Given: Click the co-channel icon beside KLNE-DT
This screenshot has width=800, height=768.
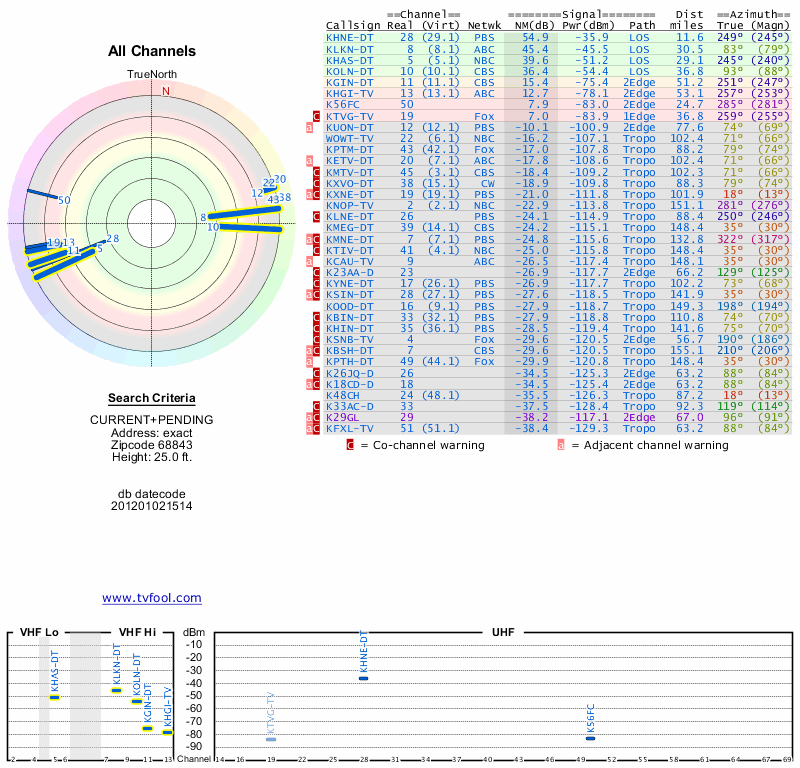Looking at the screenshot, I should pos(316,216).
